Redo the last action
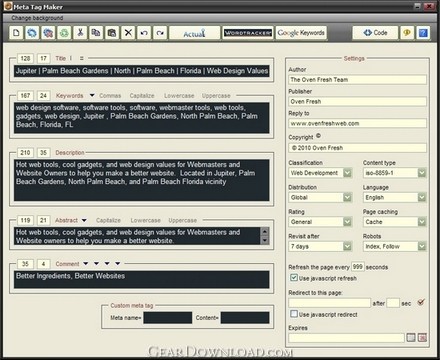The height and width of the screenshot is (360, 440). [x=160, y=33]
